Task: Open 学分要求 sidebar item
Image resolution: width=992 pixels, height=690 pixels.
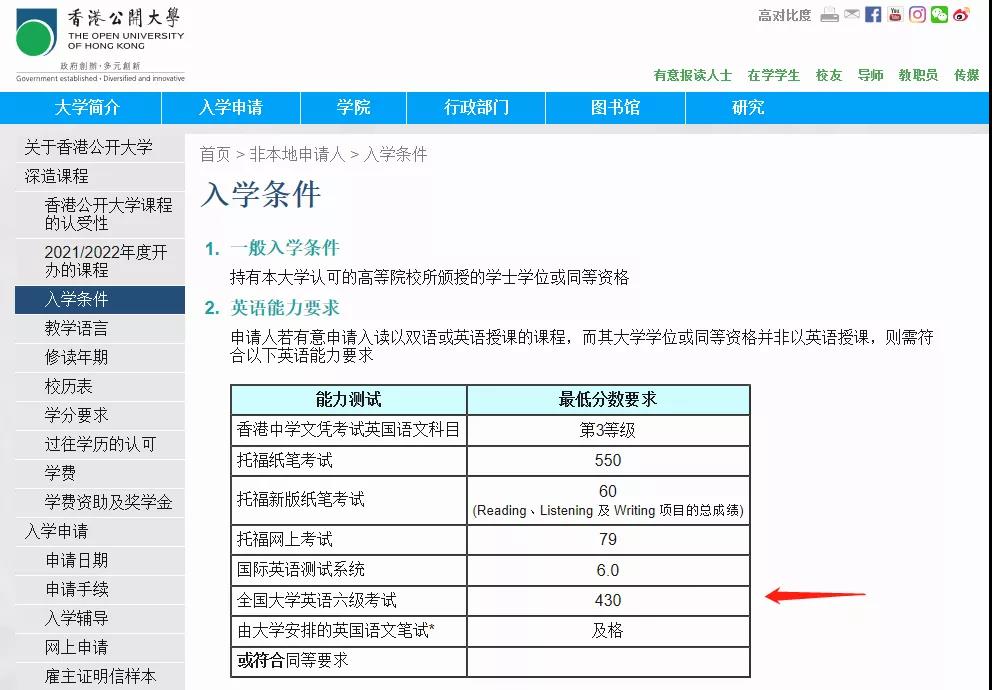Action: pos(100,416)
